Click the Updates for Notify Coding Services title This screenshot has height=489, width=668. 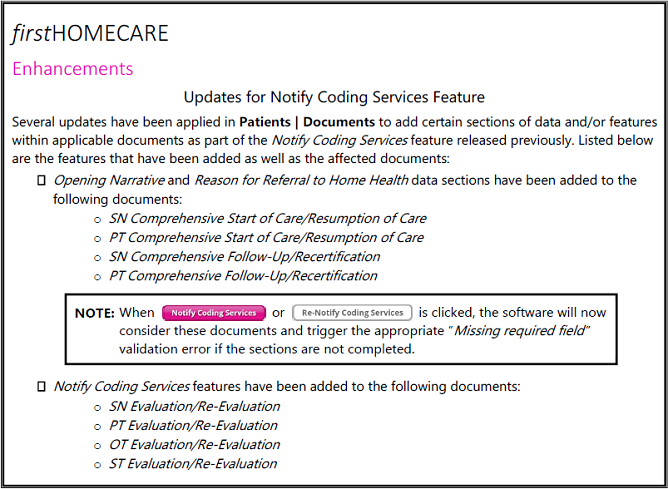point(334,97)
